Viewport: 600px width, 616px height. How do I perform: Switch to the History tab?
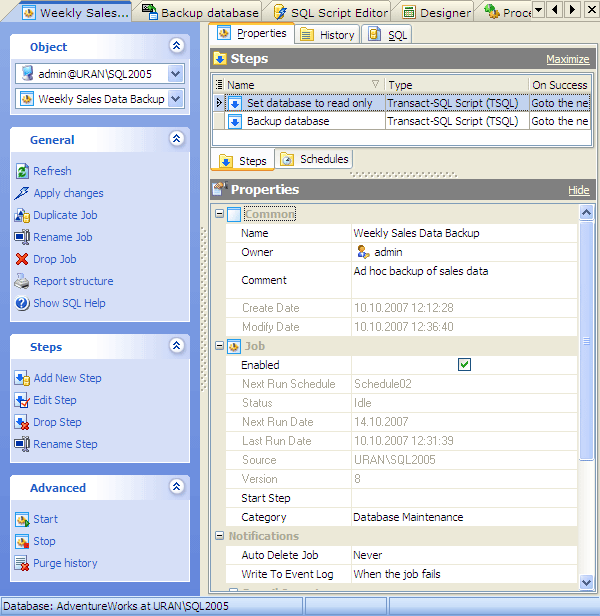pos(327,35)
